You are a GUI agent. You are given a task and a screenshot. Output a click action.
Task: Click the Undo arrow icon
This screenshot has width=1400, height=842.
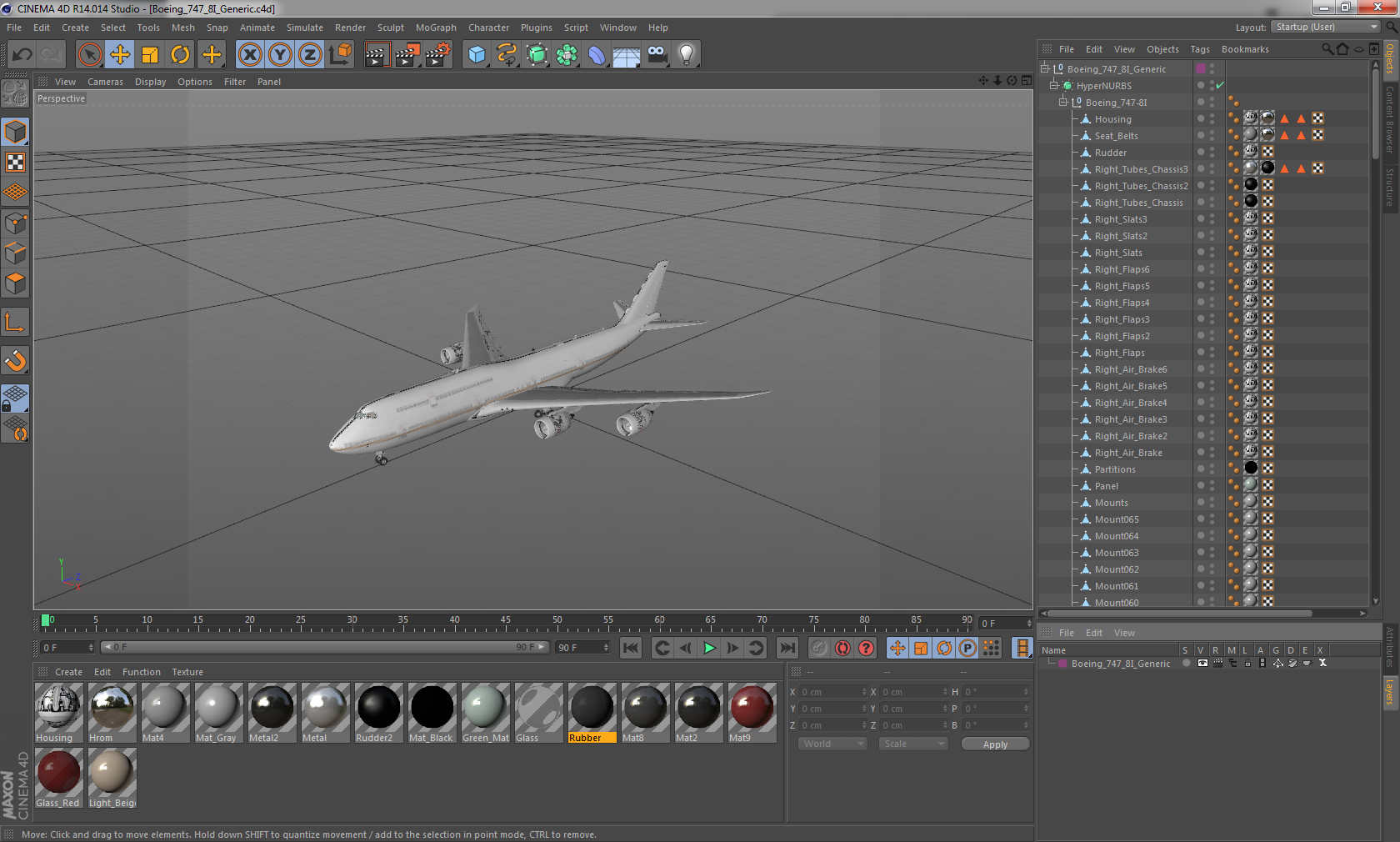(22, 55)
